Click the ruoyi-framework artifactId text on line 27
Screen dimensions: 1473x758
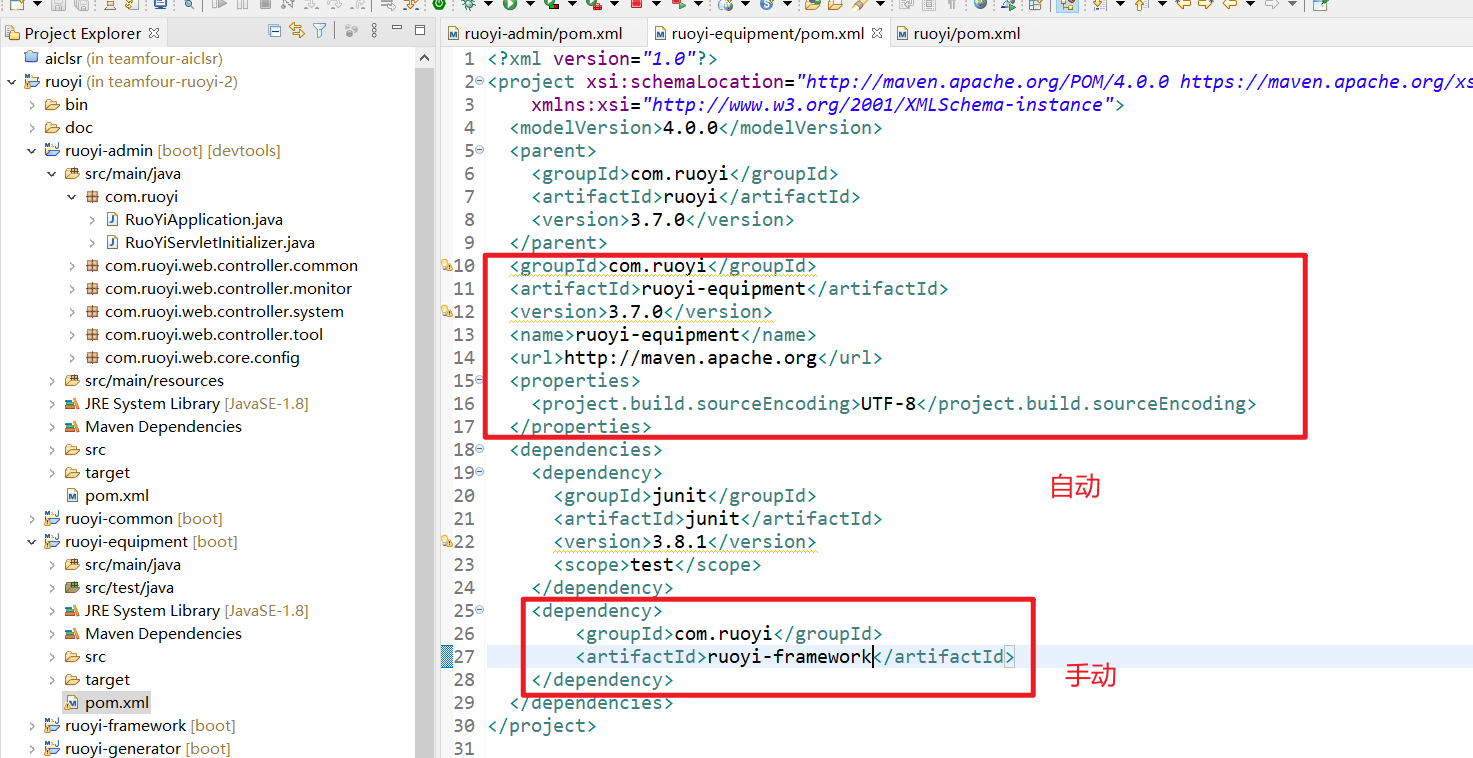(789, 657)
